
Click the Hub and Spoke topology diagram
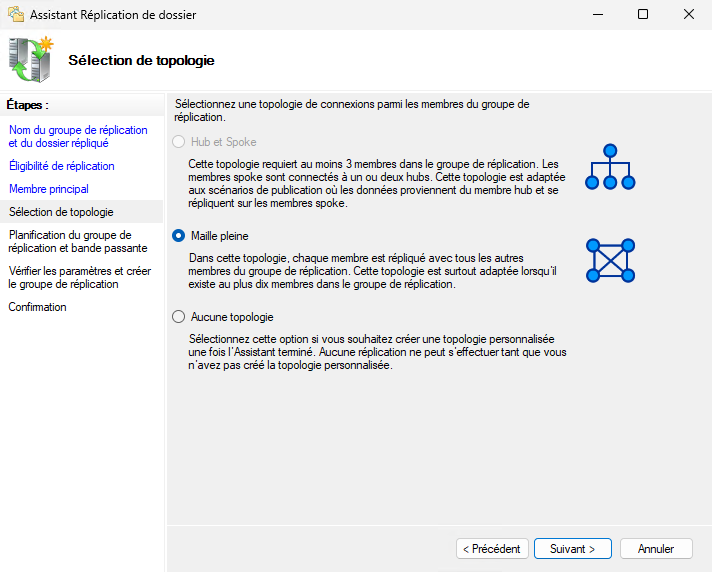[x=610, y=167]
